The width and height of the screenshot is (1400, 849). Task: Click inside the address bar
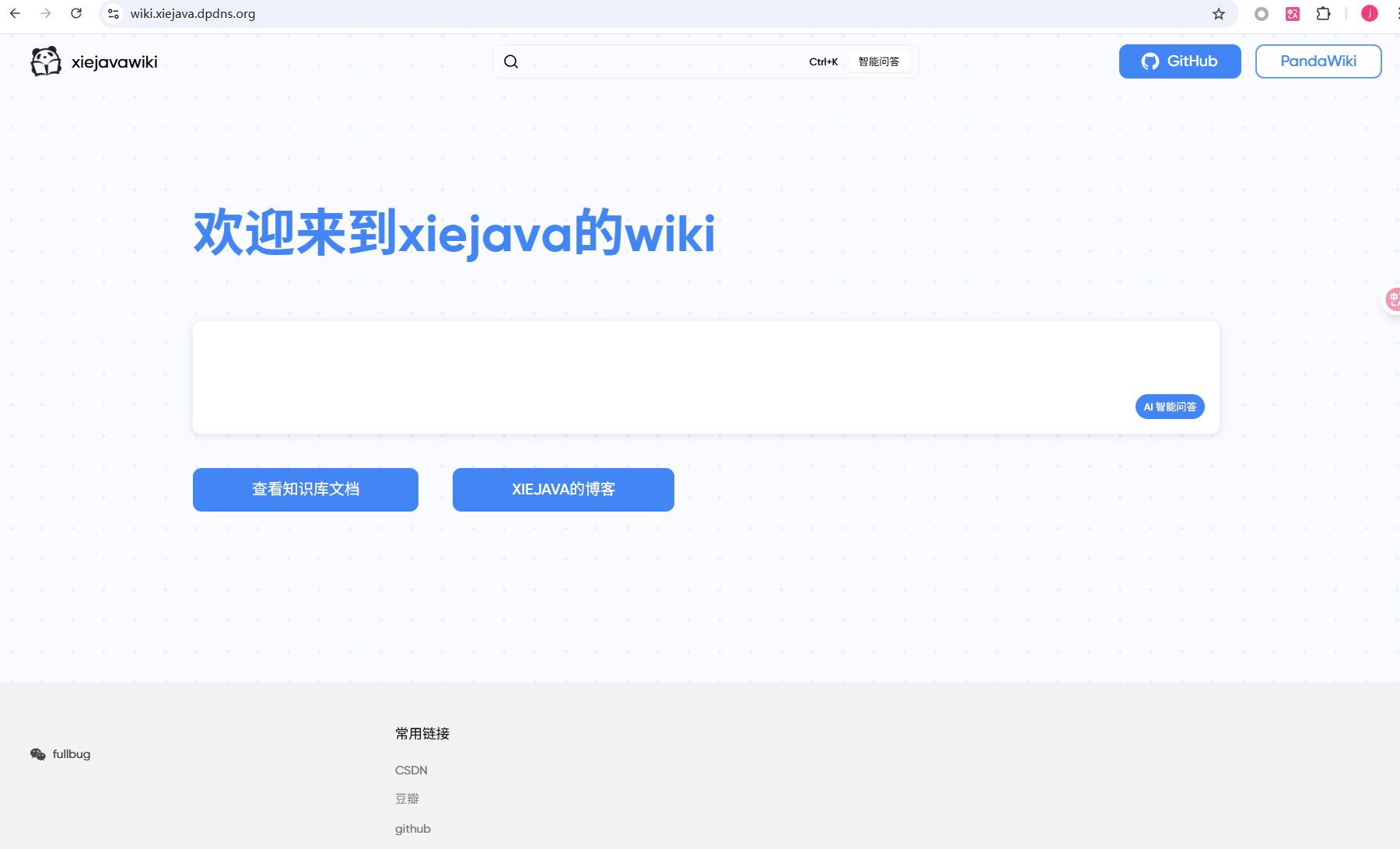311,13
